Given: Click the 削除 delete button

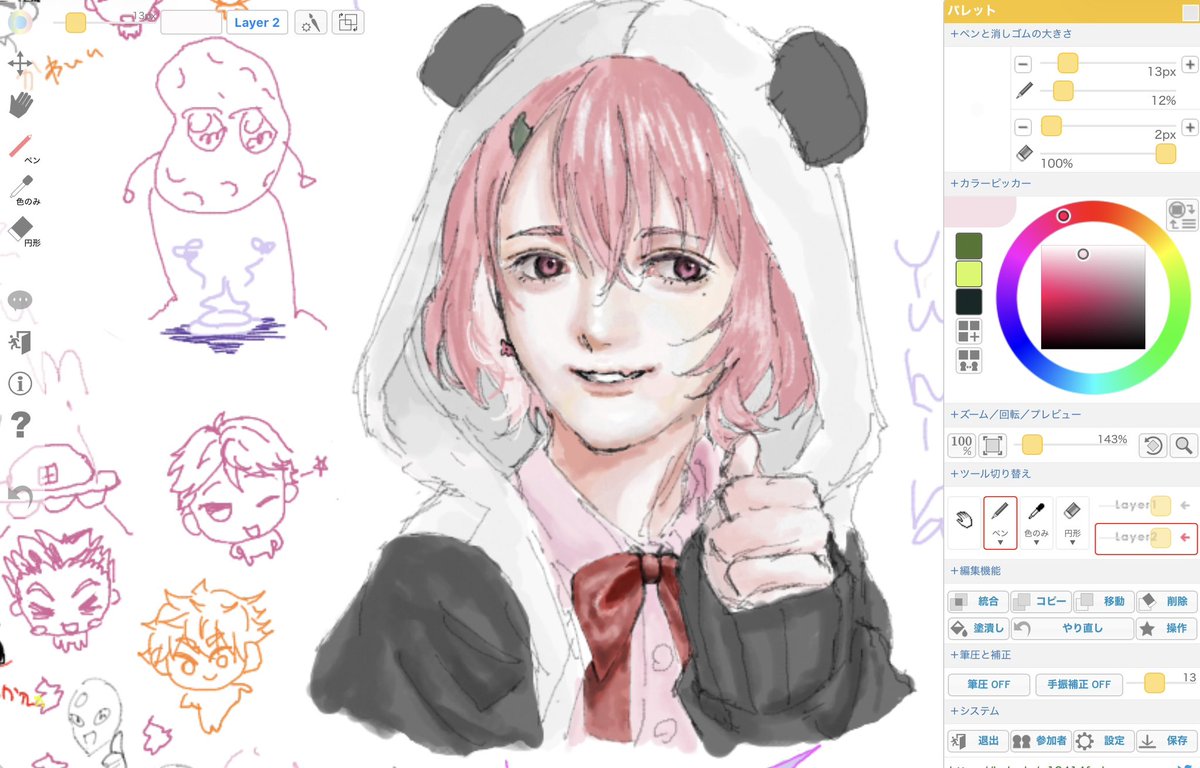Looking at the screenshot, I should click(x=1167, y=602).
